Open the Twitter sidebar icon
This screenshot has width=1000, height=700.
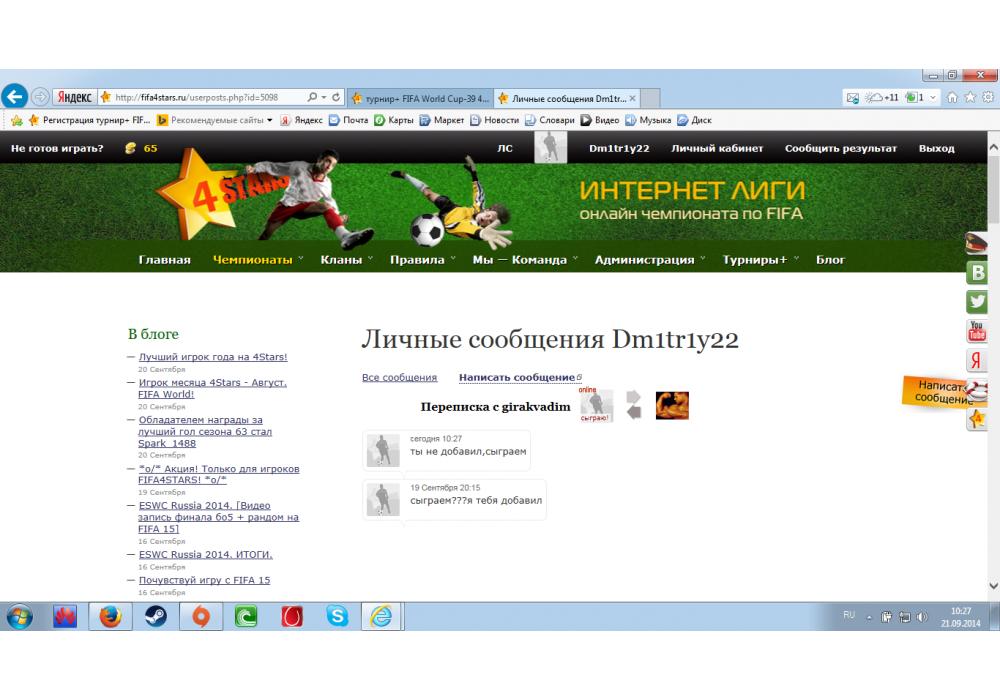tap(977, 302)
